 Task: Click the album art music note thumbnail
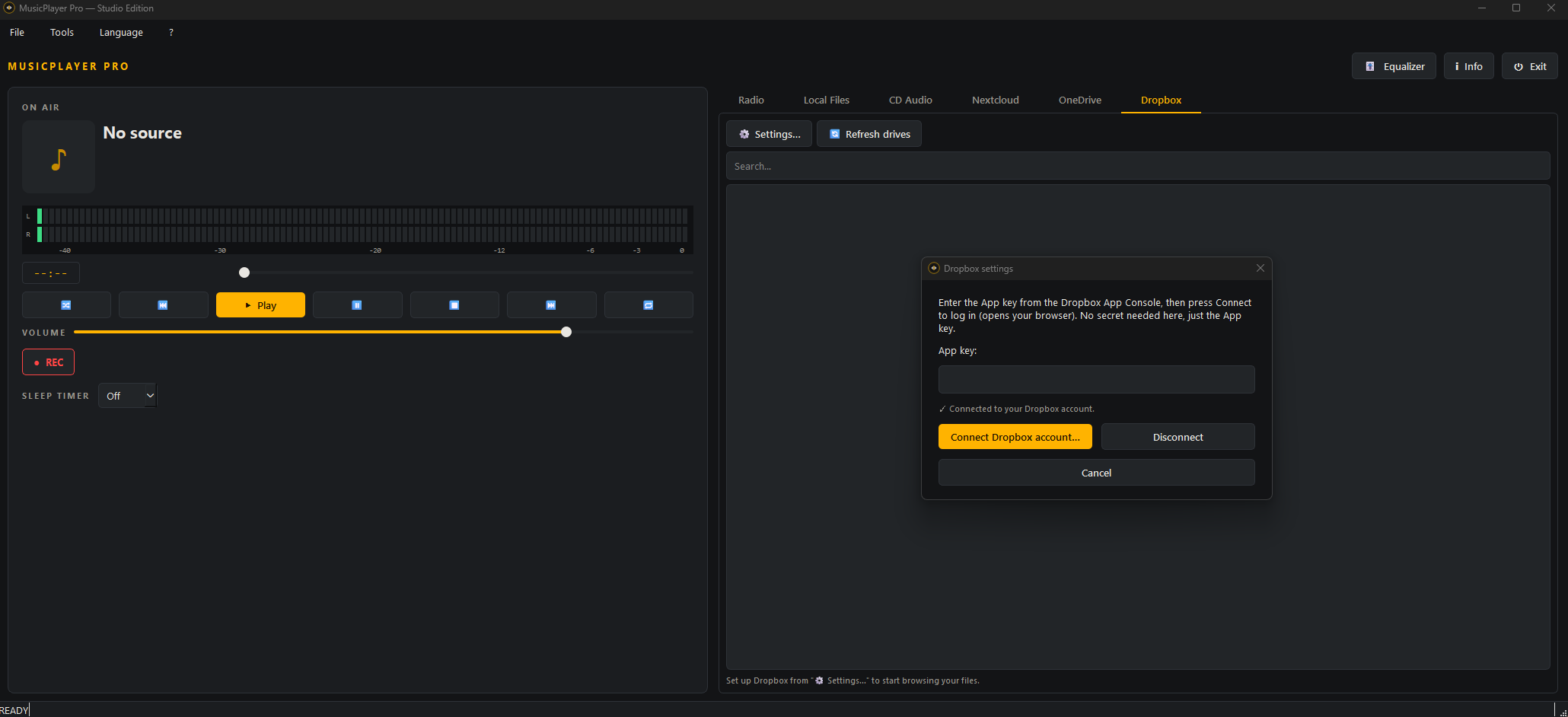click(x=59, y=157)
